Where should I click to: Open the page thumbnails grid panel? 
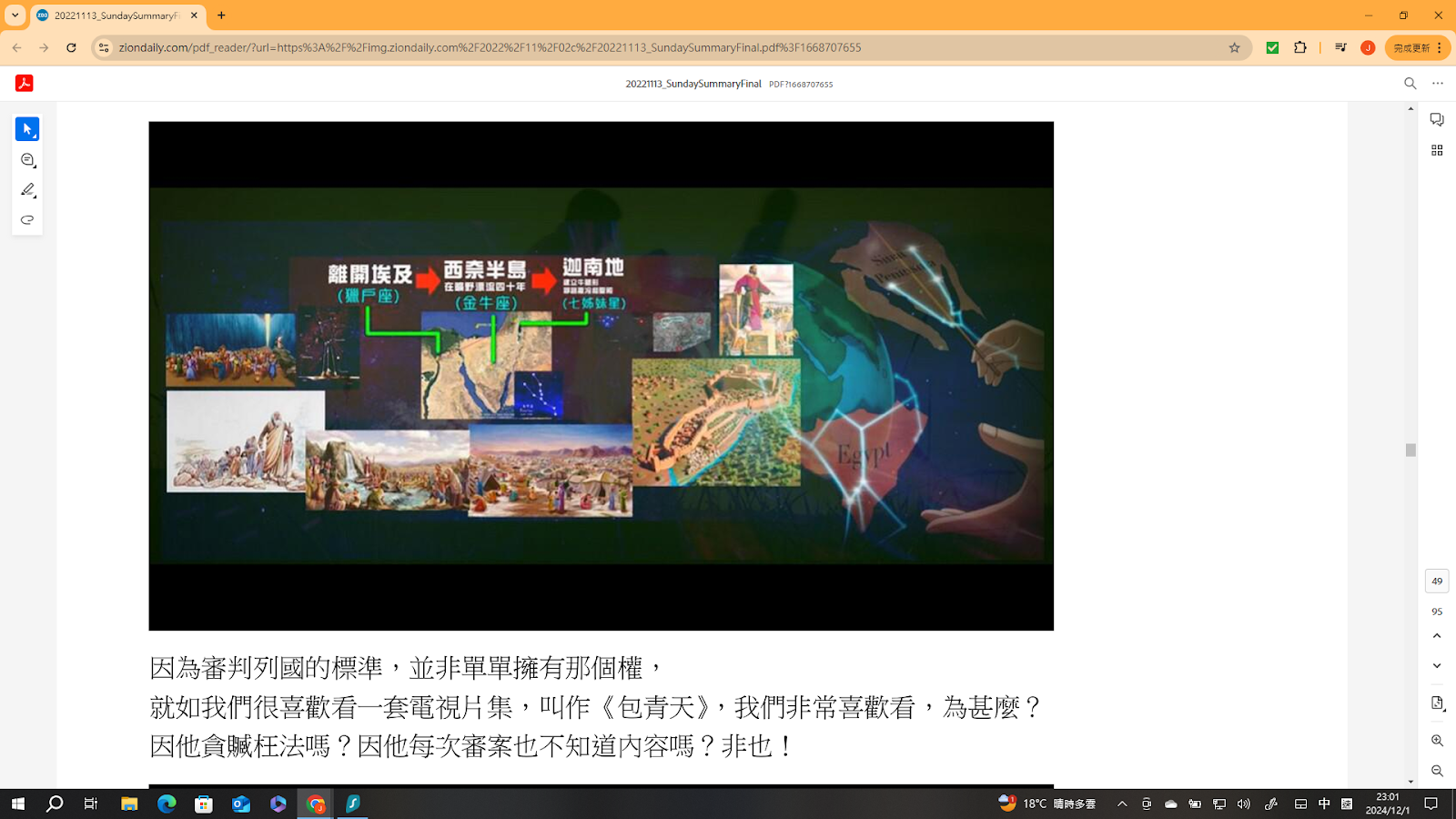(1437, 150)
